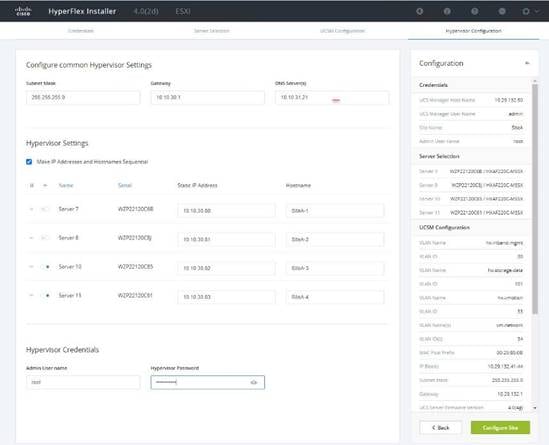Edit the Static IP Address for Server 11
The width and height of the screenshot is (549, 445).
226,297
